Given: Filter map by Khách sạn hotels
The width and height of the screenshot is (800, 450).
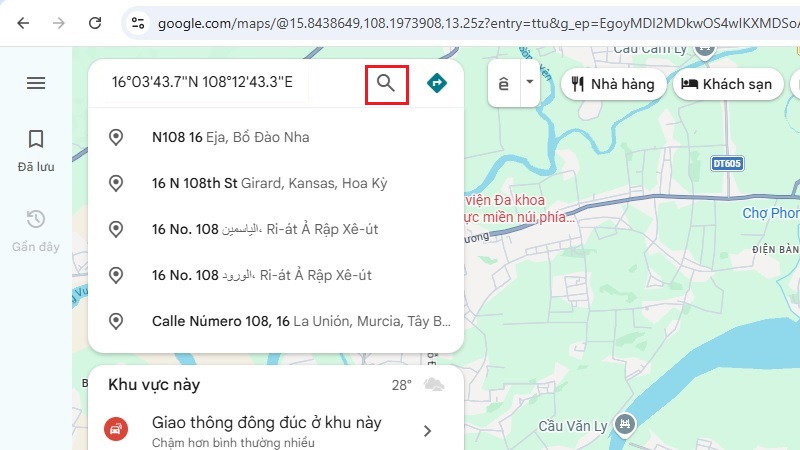Looking at the screenshot, I should point(728,84).
